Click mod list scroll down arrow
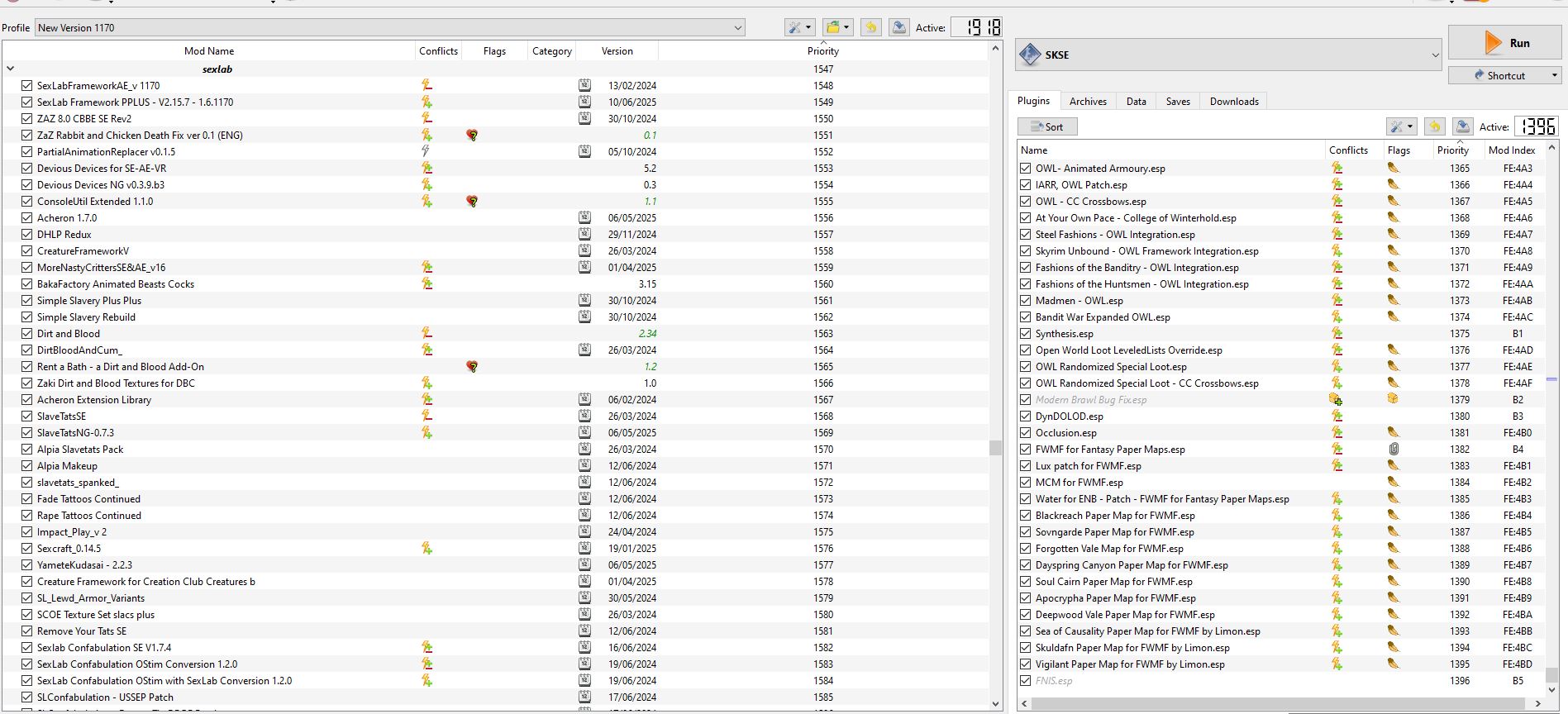Image resolution: width=1568 pixels, height=714 pixels. 995,704
